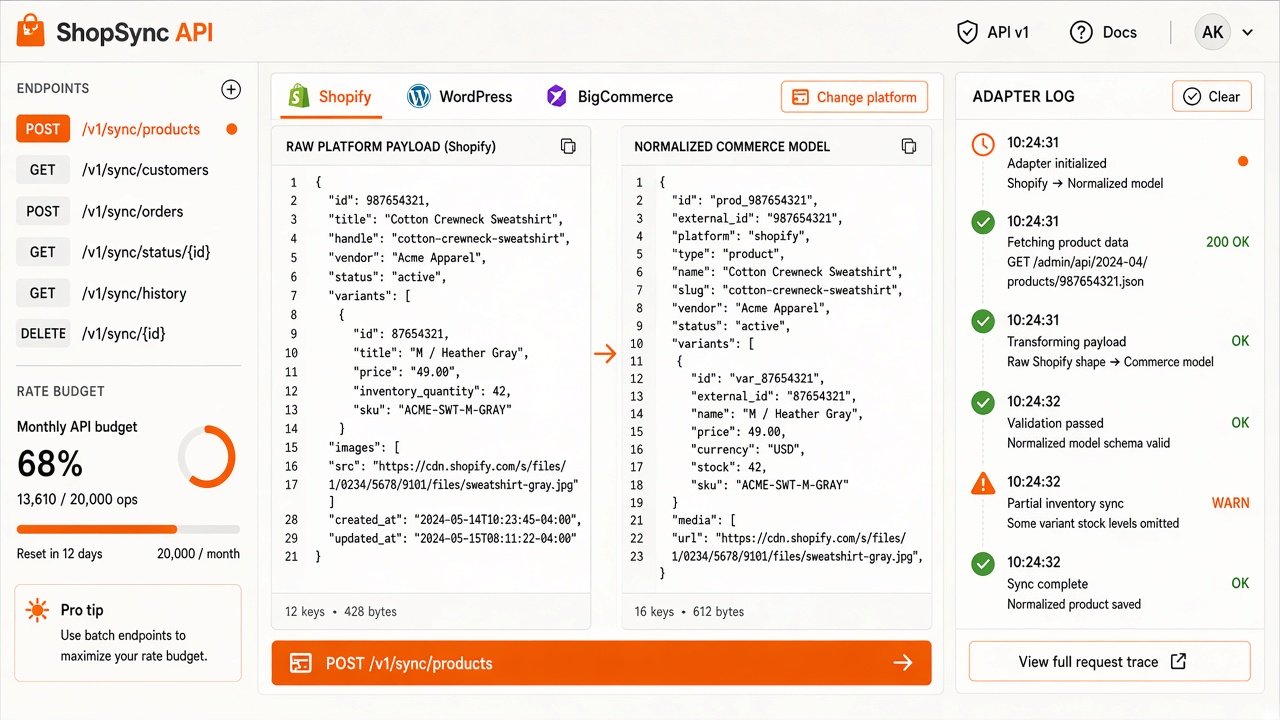Click the WARN status label

(x=1230, y=503)
